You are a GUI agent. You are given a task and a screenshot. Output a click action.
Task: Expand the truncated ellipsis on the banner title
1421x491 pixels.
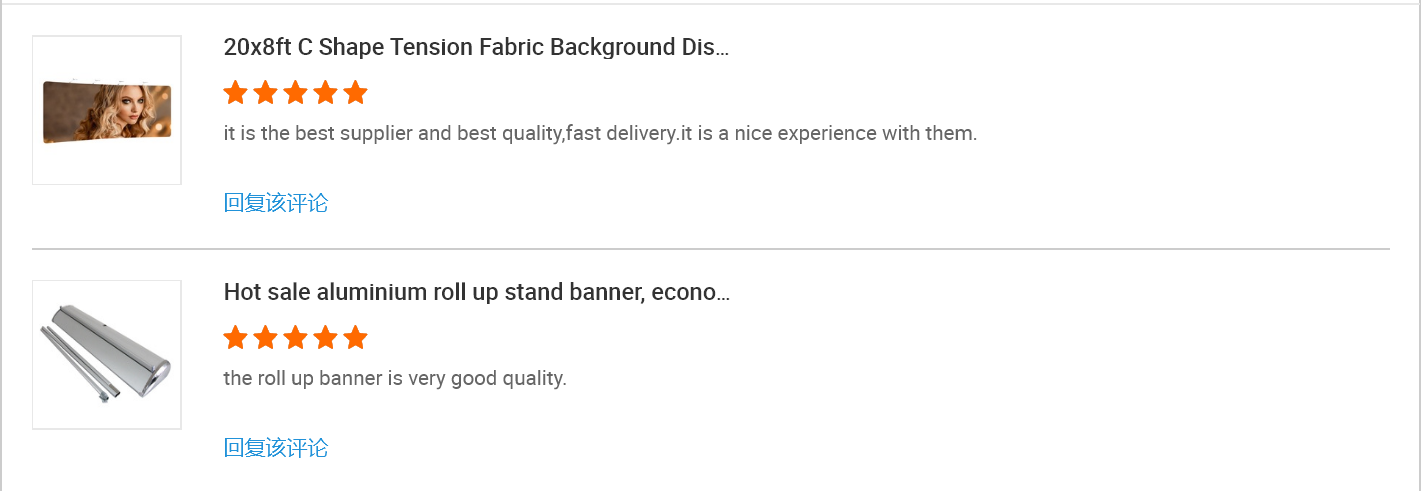[723, 295]
